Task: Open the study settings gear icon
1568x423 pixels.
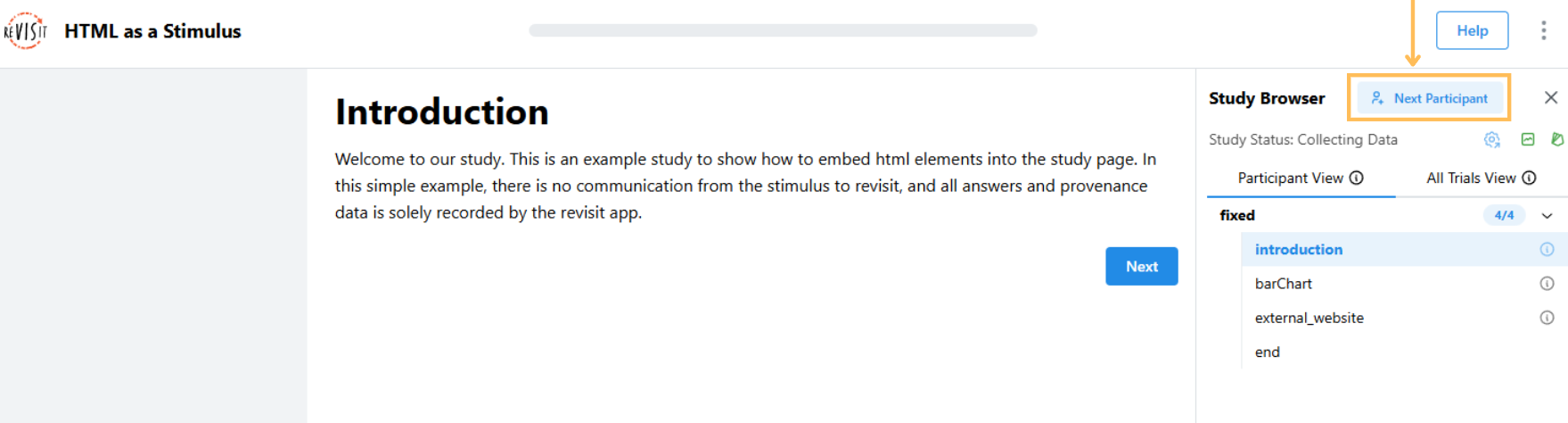Action: click(1491, 139)
